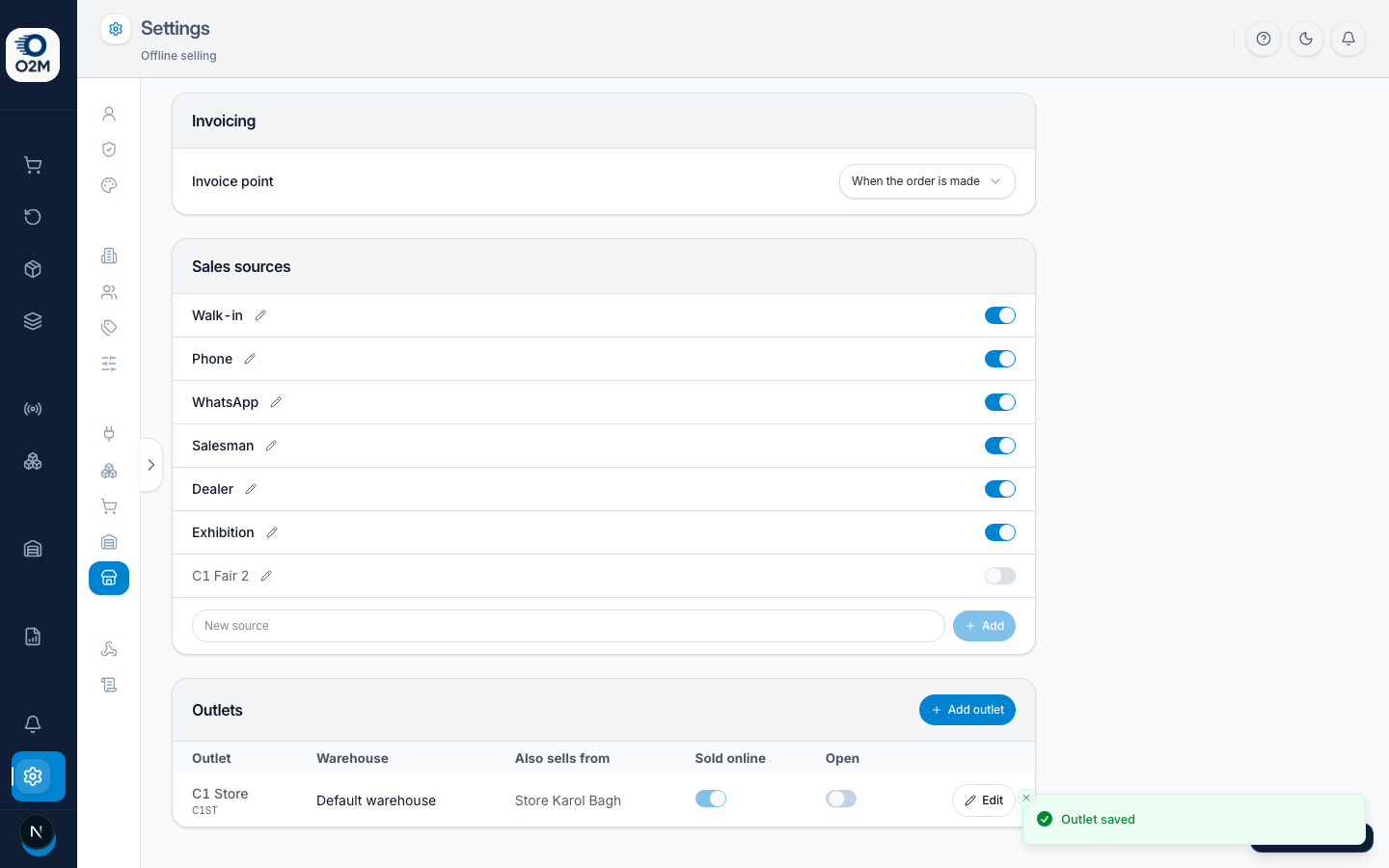
Task: Toggle the Open switch for C1 Store
Action: (841, 799)
